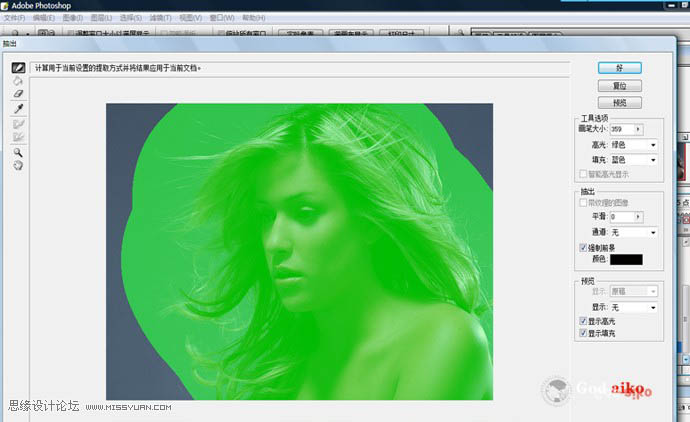Viewport: 690px width, 422px height.
Task: Select the Eyedropper tool
Action: tap(18, 107)
